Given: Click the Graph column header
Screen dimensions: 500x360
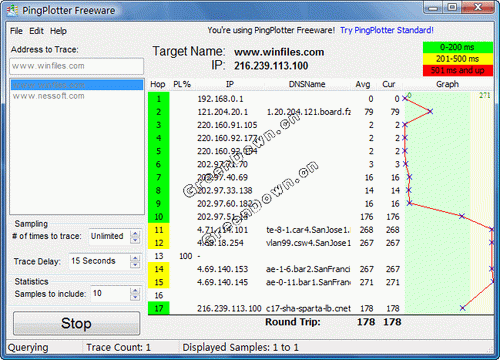Looking at the screenshot, I should (448, 84).
